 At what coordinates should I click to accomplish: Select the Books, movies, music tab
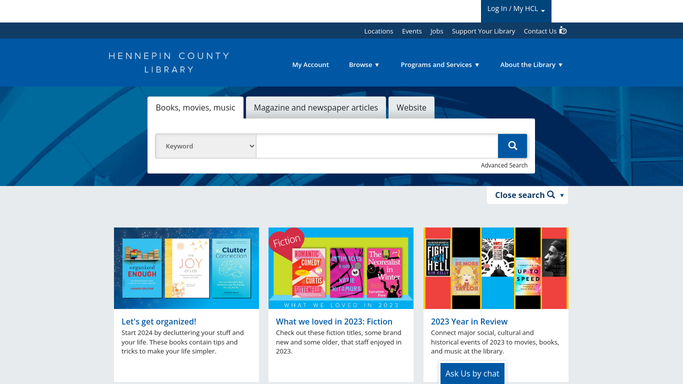point(195,108)
